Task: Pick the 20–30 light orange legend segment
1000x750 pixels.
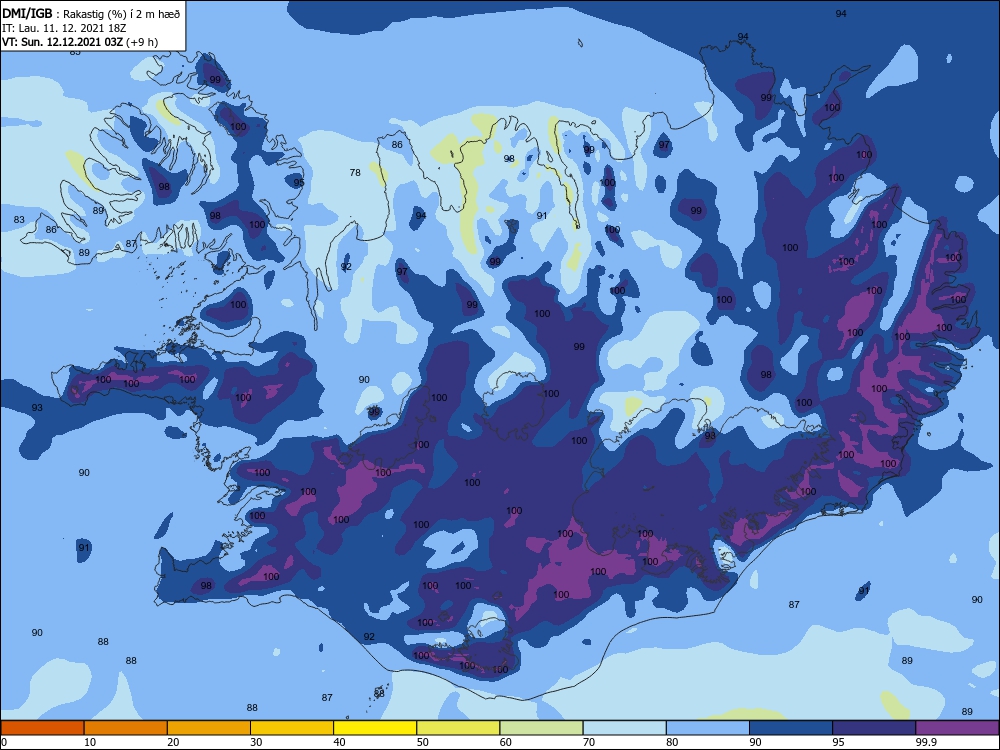Action: point(209,728)
